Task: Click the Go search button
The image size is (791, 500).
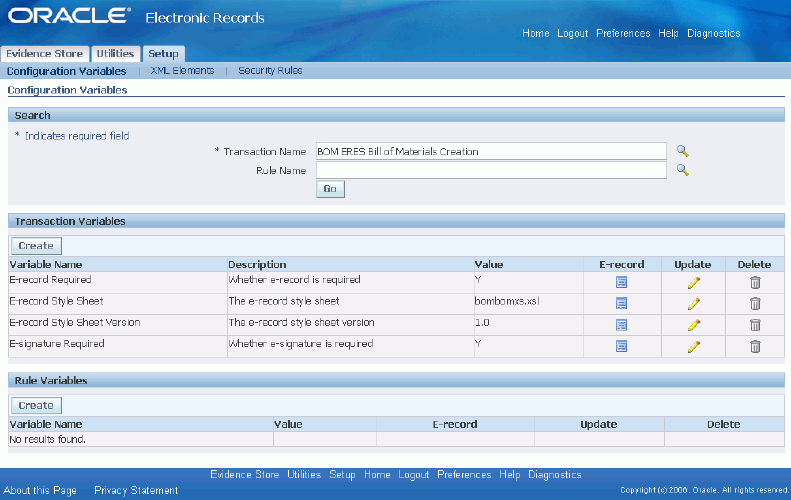Action: (x=330, y=189)
